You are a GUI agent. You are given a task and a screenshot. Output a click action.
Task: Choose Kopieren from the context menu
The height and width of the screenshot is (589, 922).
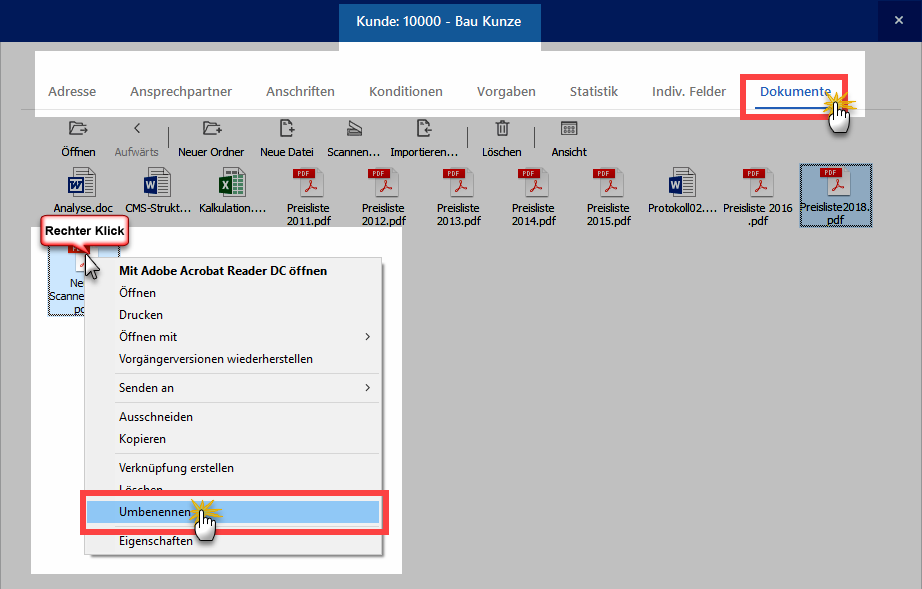point(142,439)
